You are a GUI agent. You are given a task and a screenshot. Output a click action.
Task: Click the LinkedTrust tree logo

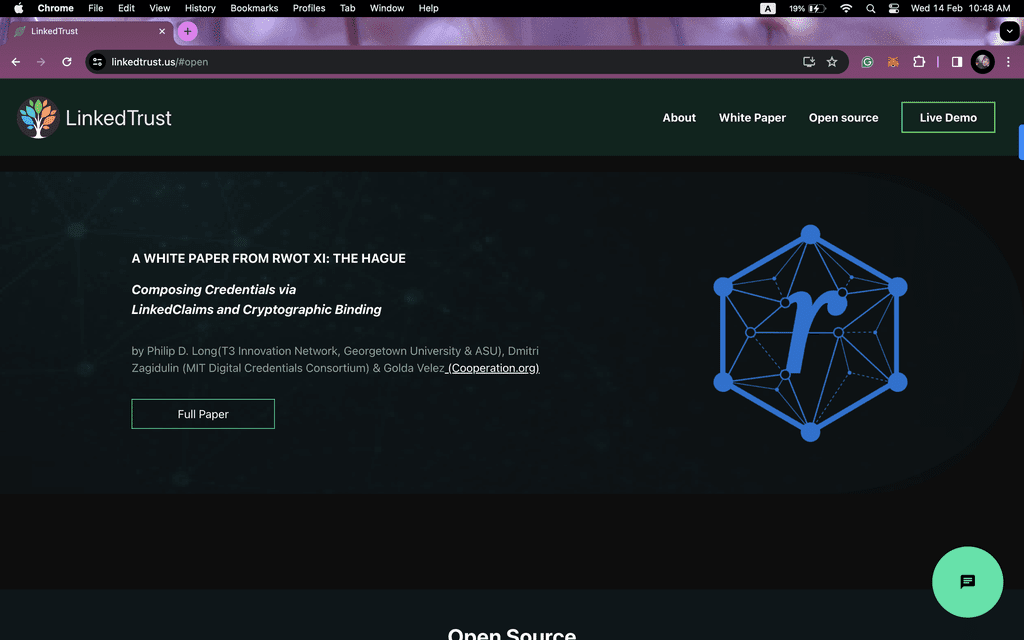38,118
